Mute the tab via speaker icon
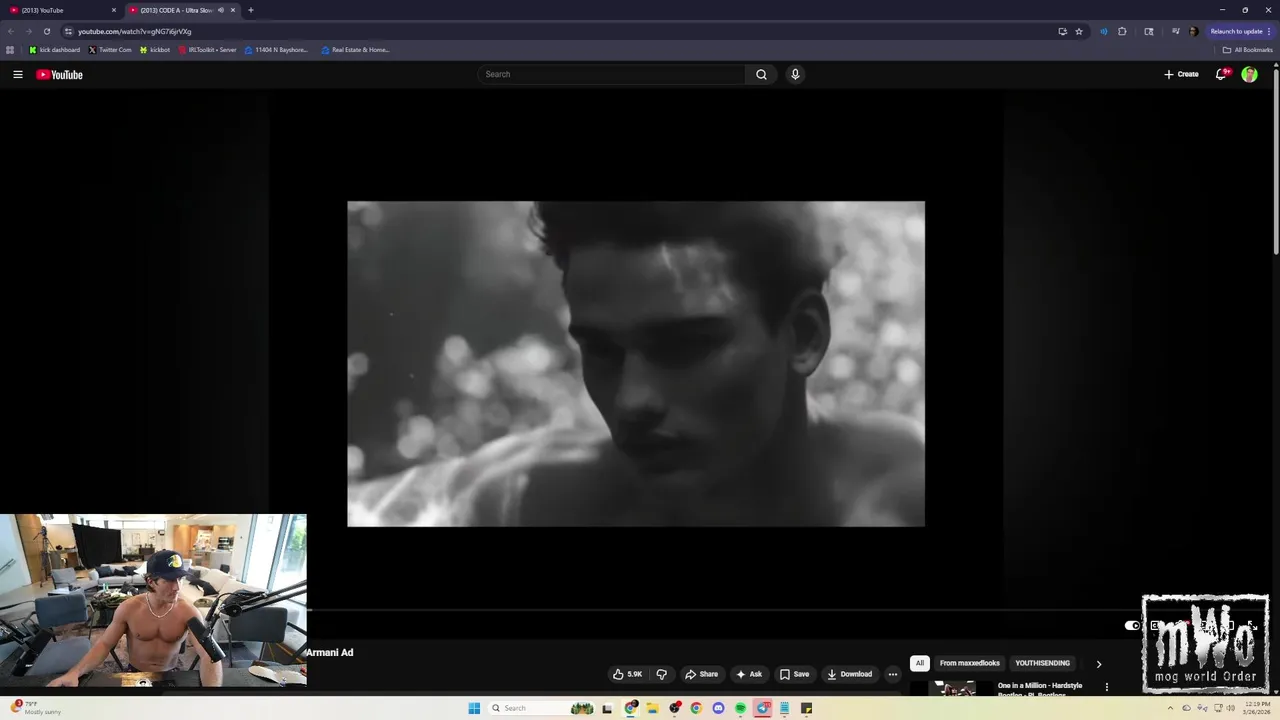The width and height of the screenshot is (1280, 720). 220,10
